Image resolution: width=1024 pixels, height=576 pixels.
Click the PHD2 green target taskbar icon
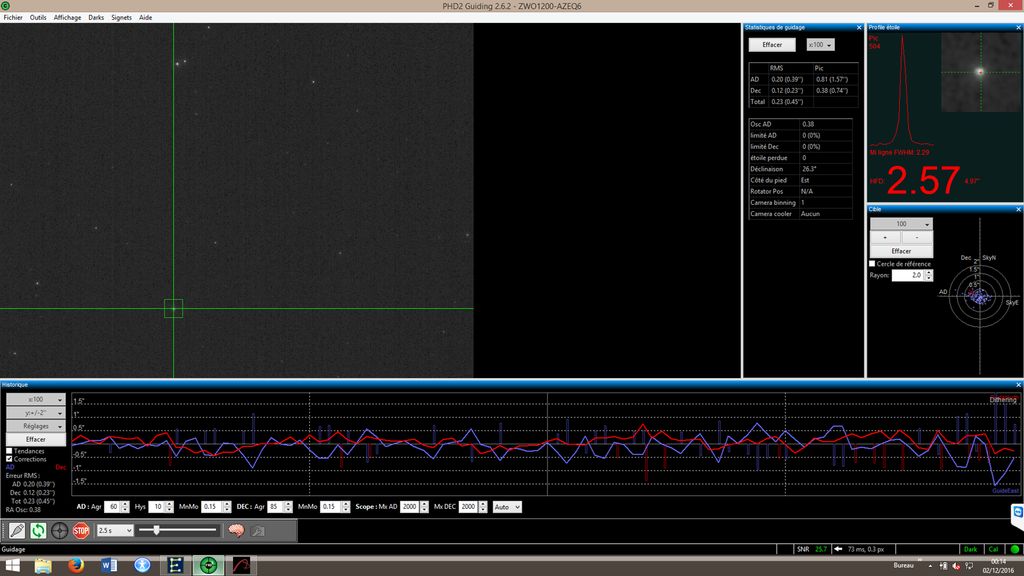tap(208, 566)
